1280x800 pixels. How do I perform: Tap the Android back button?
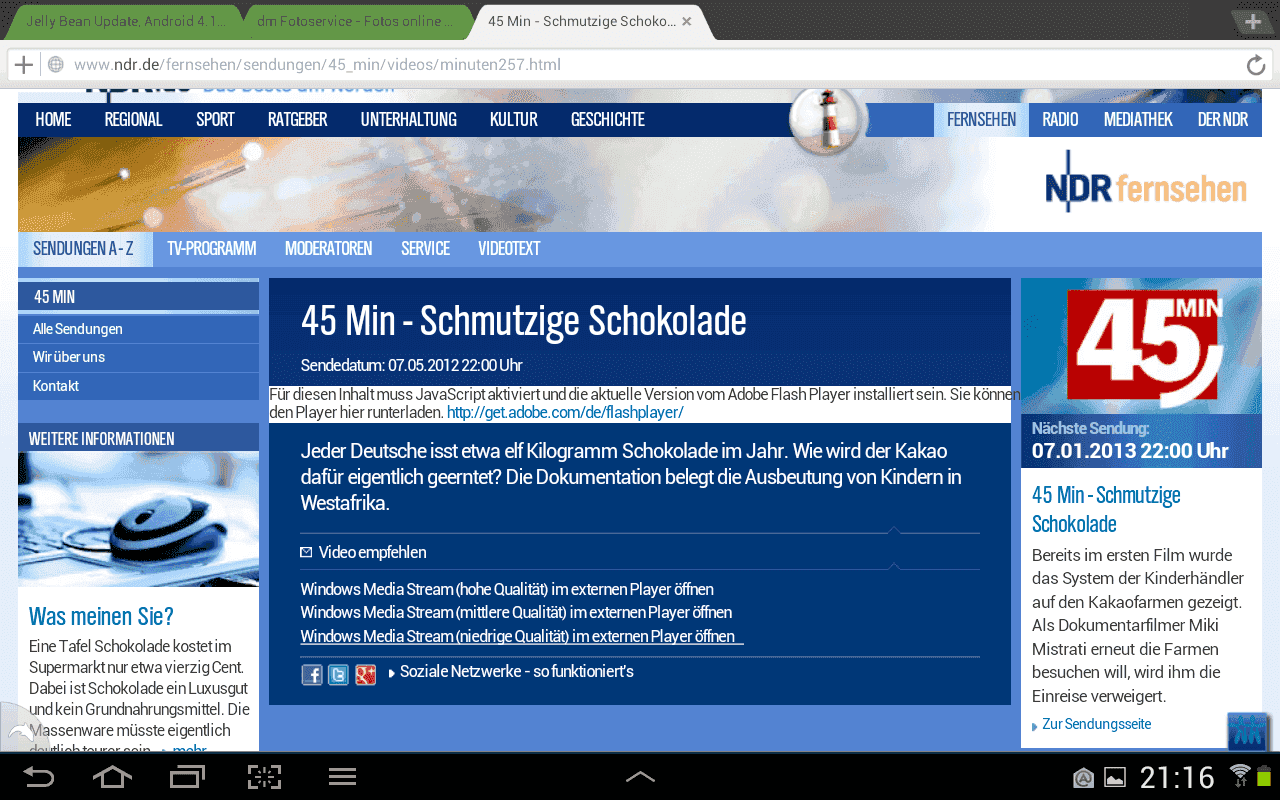tap(39, 777)
